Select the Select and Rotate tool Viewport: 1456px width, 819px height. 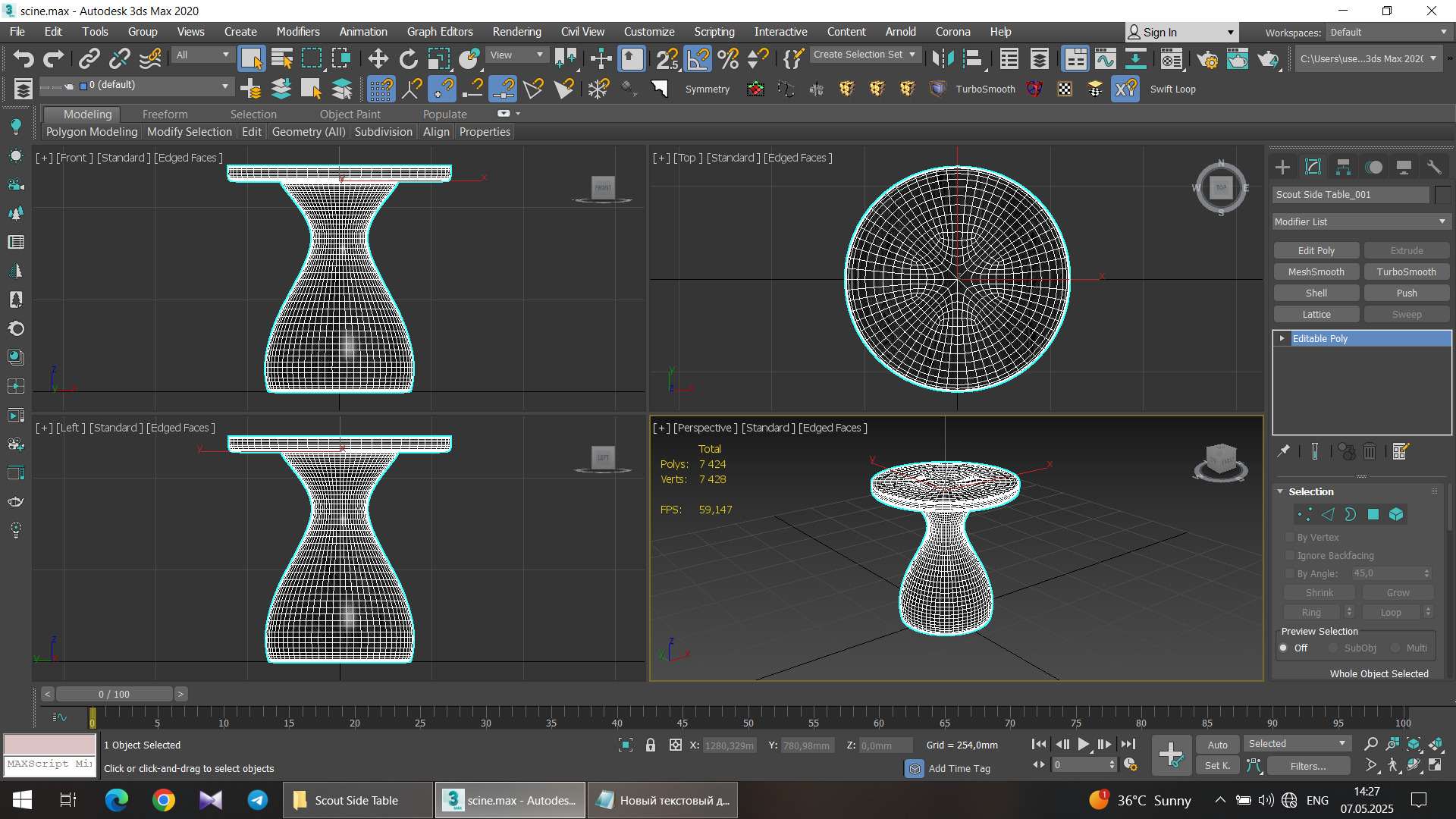[x=408, y=58]
